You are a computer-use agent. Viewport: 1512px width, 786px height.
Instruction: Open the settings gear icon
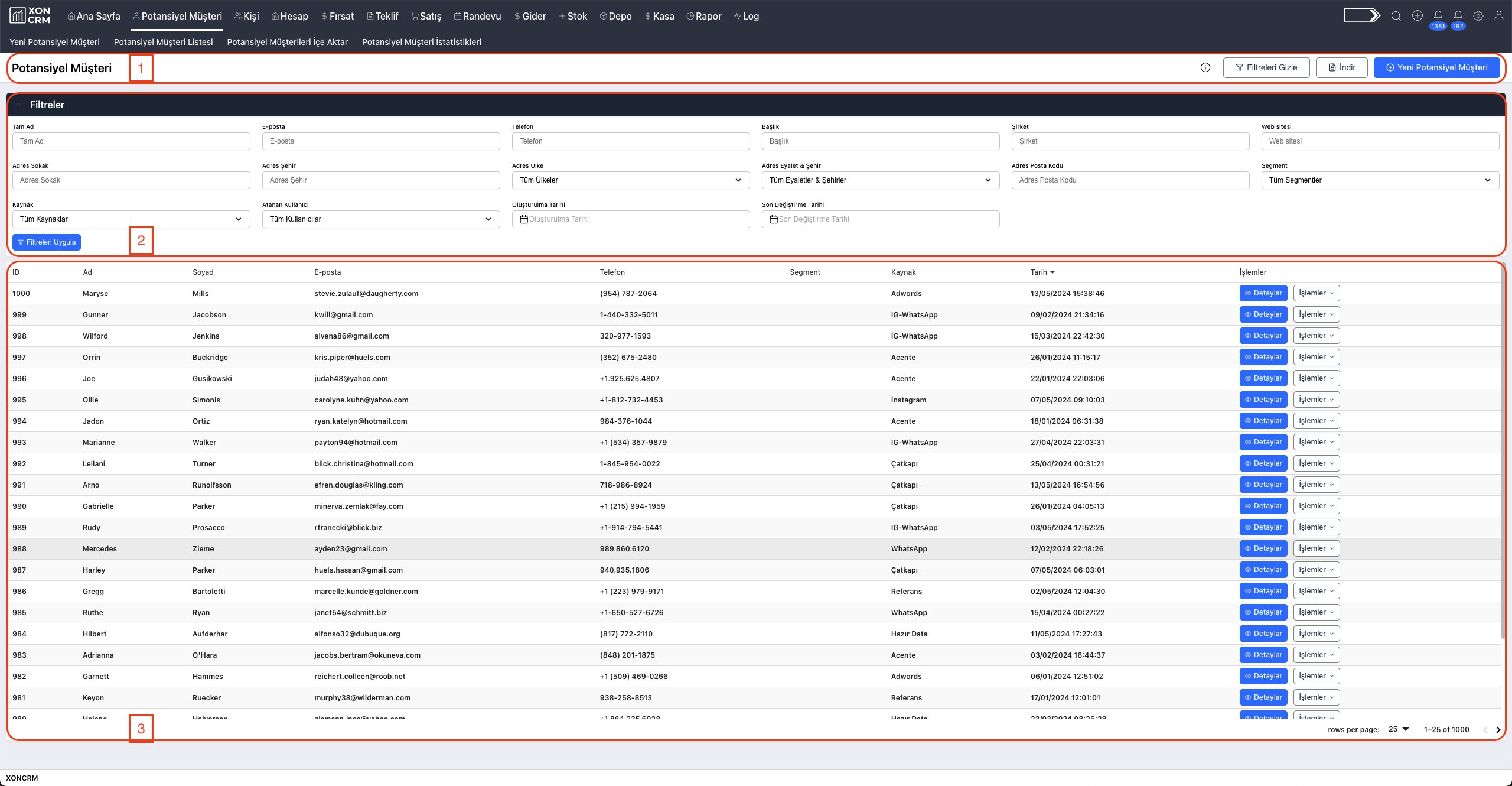[x=1478, y=16]
